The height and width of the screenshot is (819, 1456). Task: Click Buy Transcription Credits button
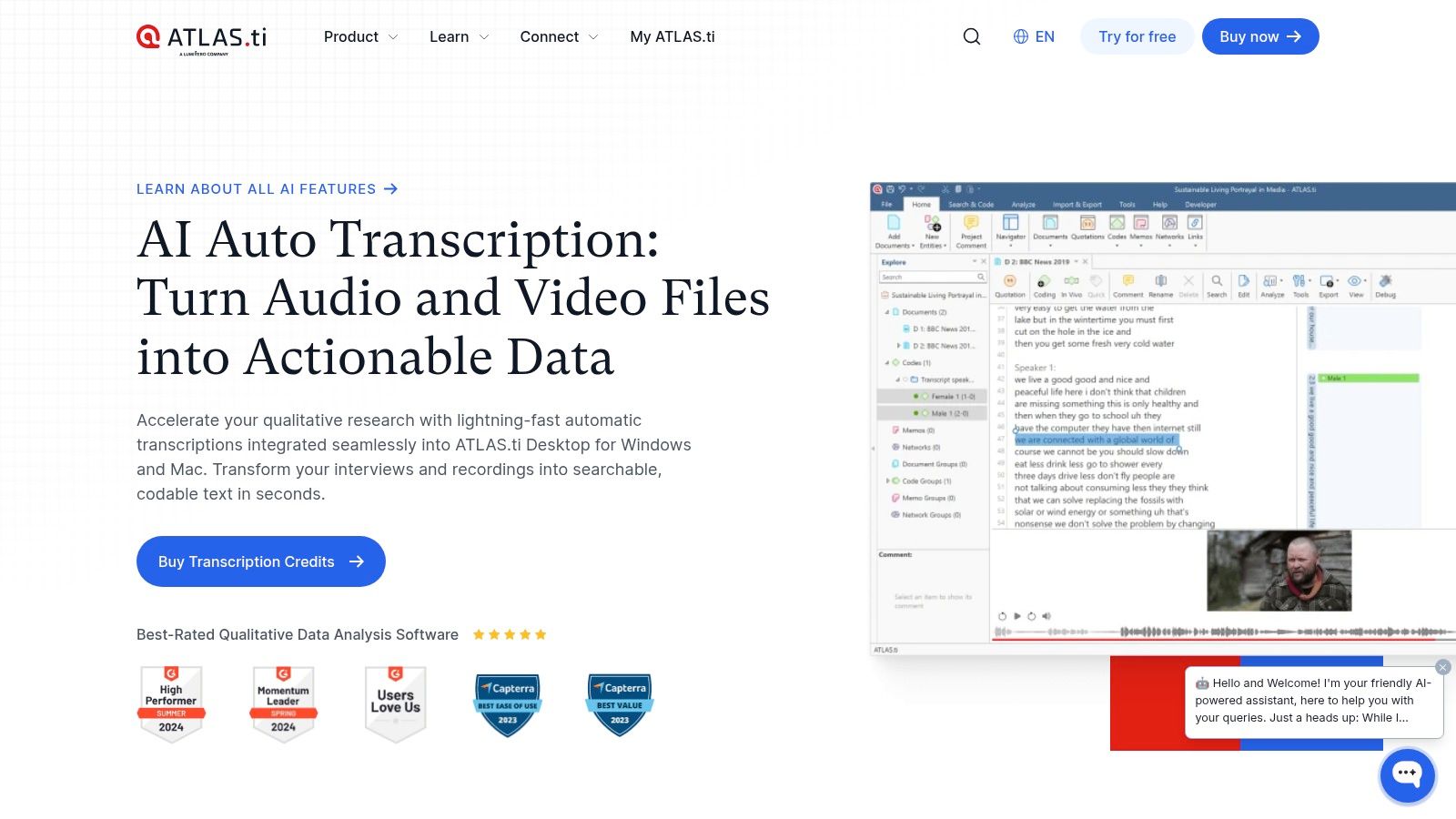point(261,561)
